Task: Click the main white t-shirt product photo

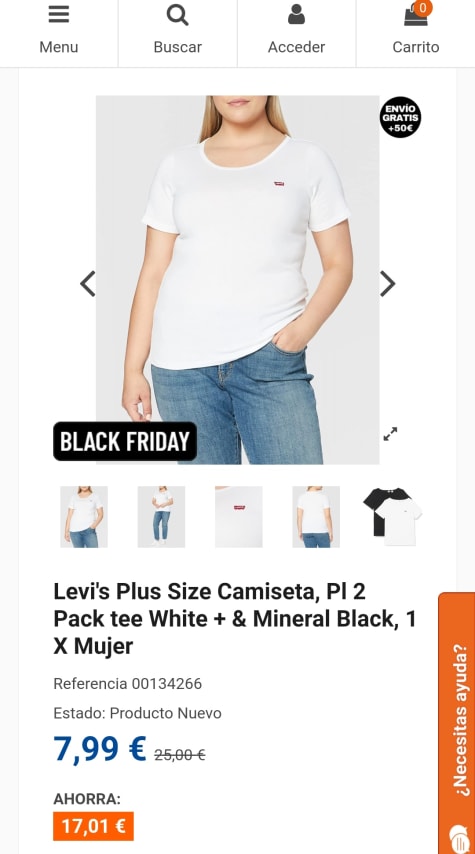Action: coord(238,280)
